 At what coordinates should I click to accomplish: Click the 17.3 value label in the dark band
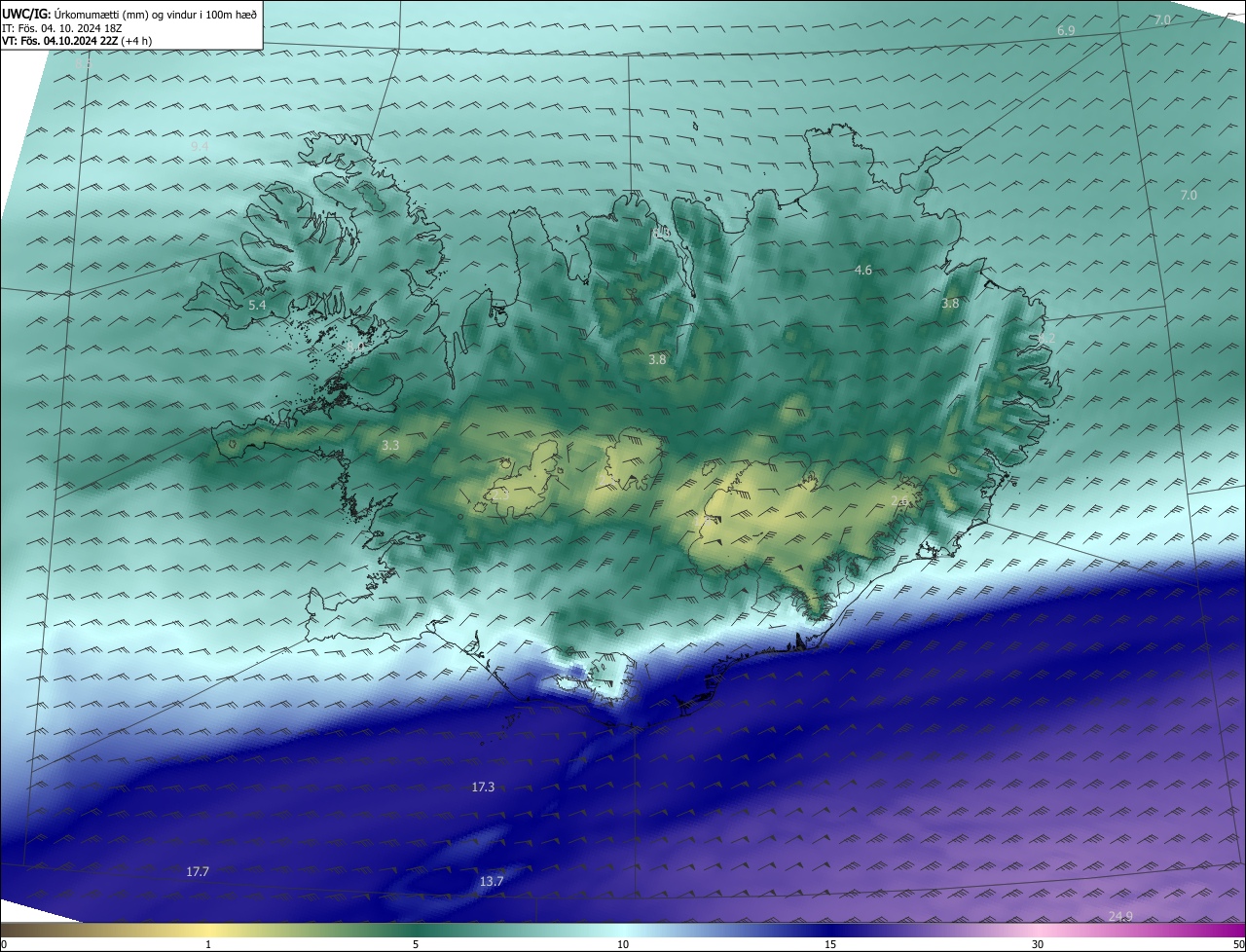(x=483, y=787)
